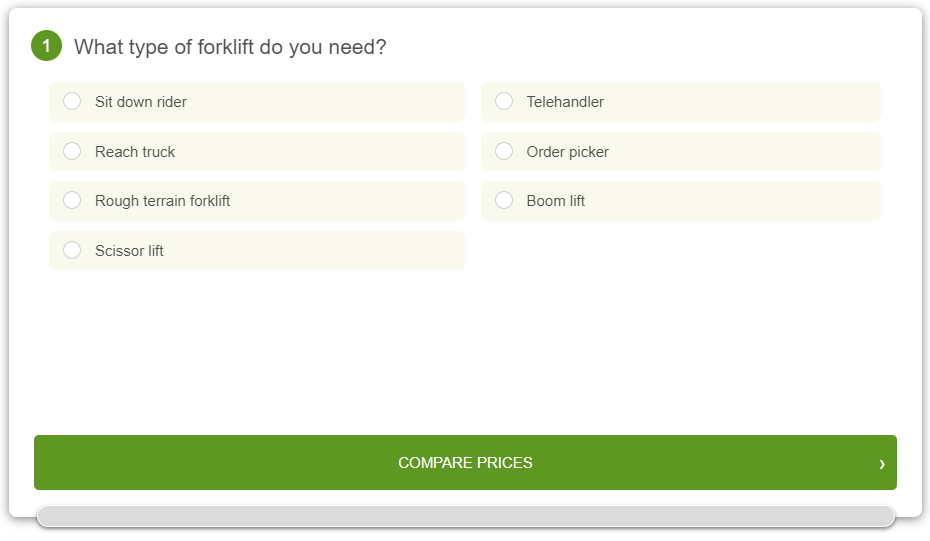
Task: Click the green step number 1 badge
Action: [x=46, y=46]
